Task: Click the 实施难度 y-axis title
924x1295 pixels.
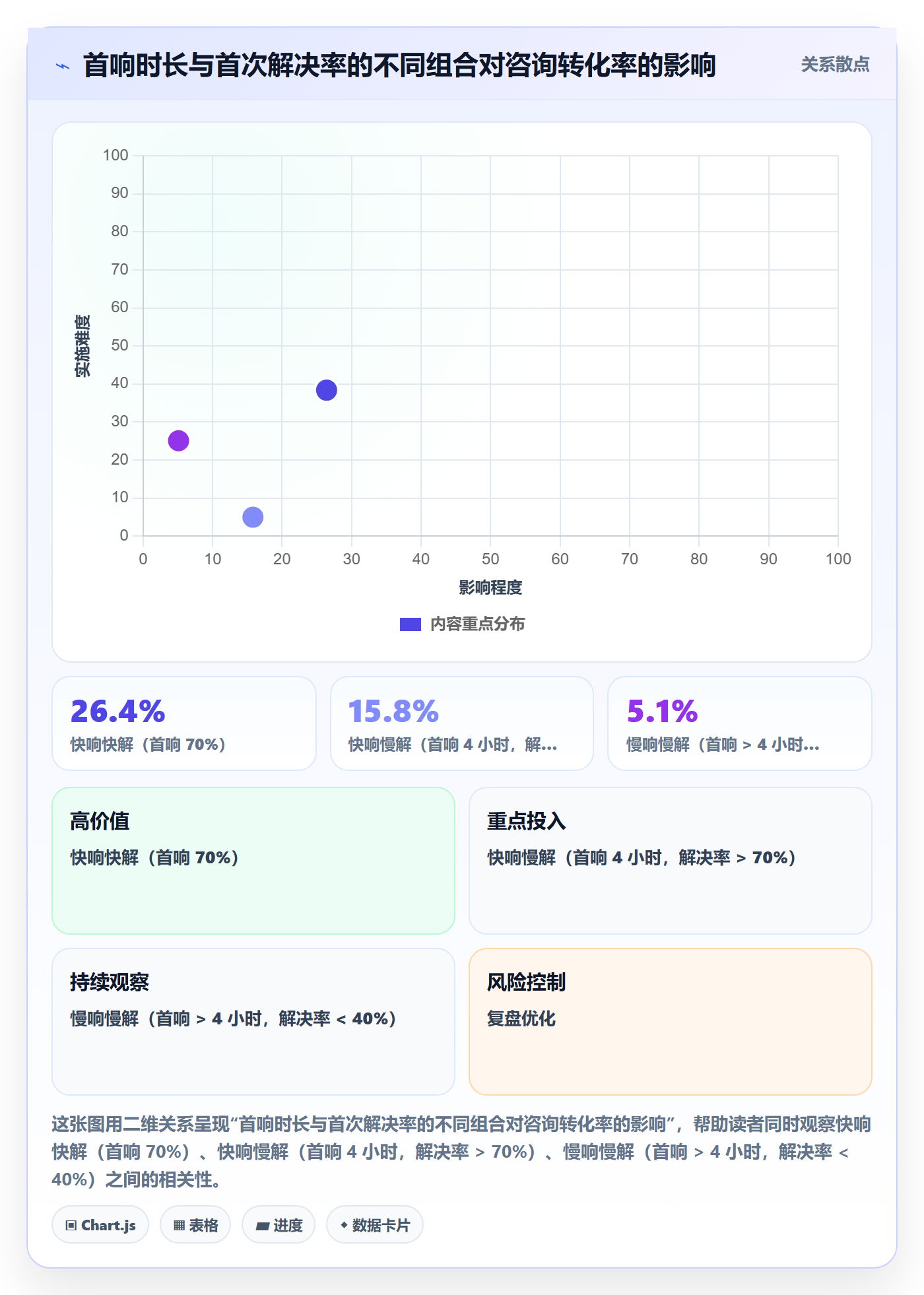Action: 82,346
